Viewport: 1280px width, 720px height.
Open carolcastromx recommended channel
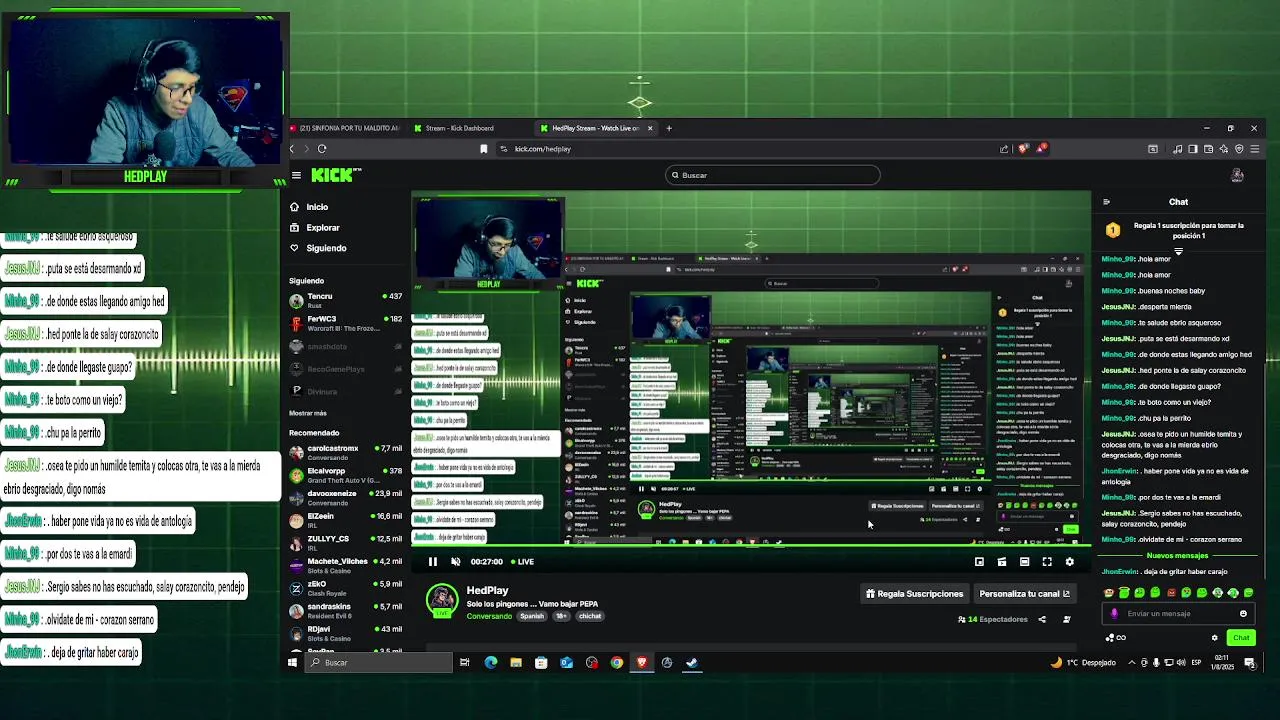pos(345,453)
